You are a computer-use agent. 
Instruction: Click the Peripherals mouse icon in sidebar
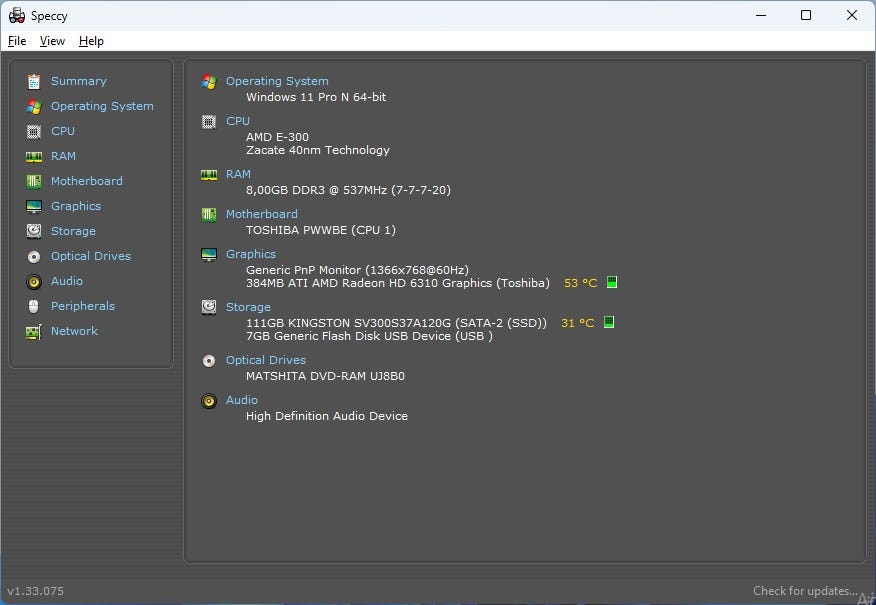point(34,307)
